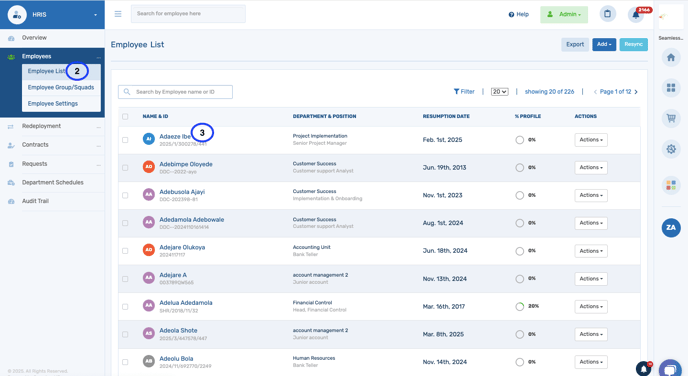Open Department Schedules in sidebar
688x376 pixels.
(52, 183)
